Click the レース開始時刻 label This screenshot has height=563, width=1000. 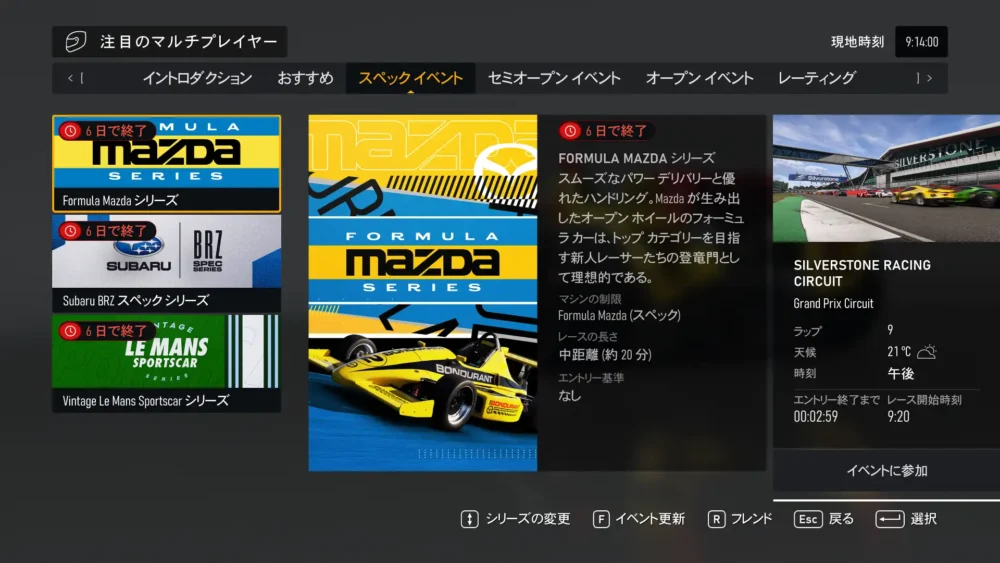click(924, 400)
